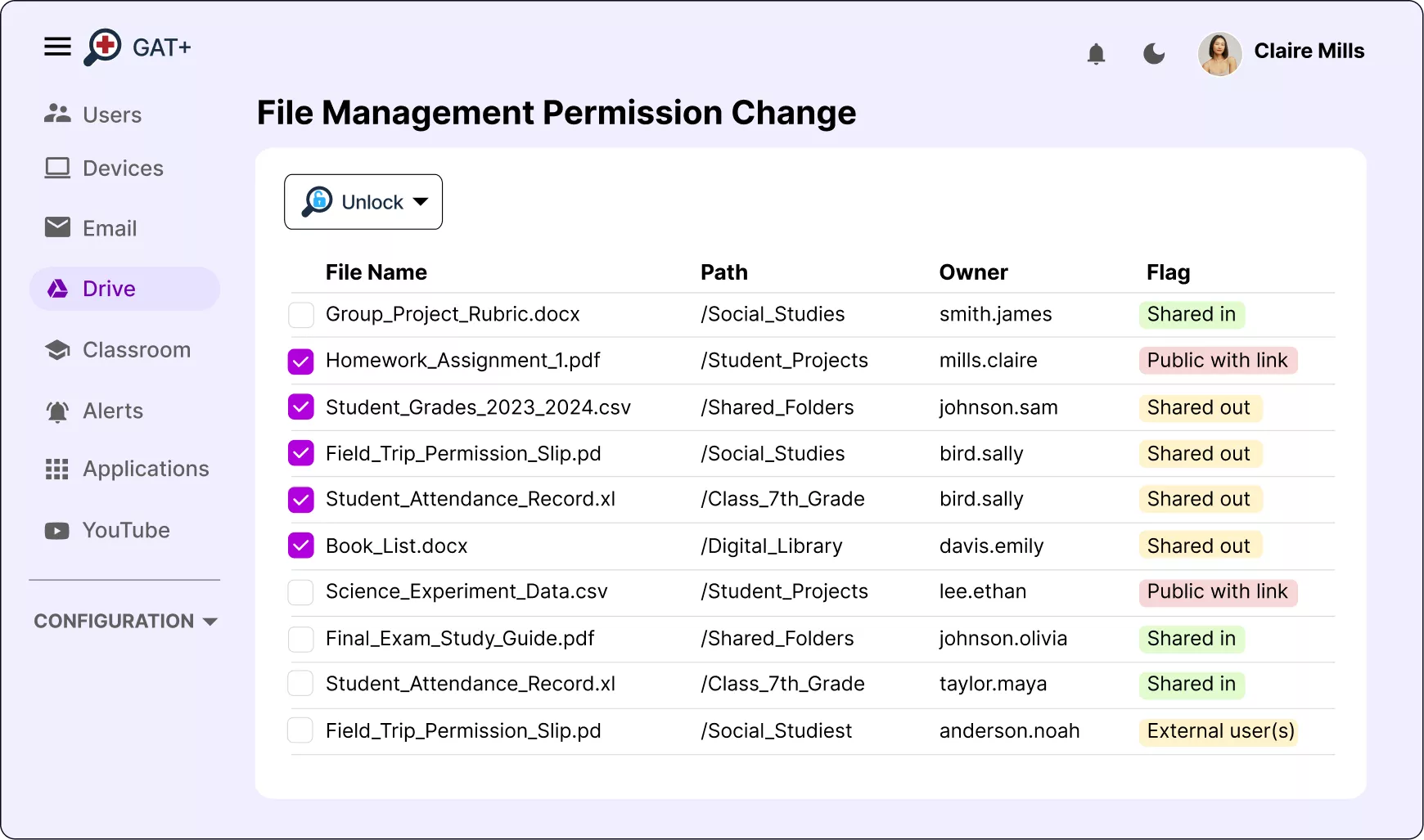This screenshot has height=840, width=1424.
Task: Uncheck the Book_List.docx checkbox
Action: (x=301, y=546)
